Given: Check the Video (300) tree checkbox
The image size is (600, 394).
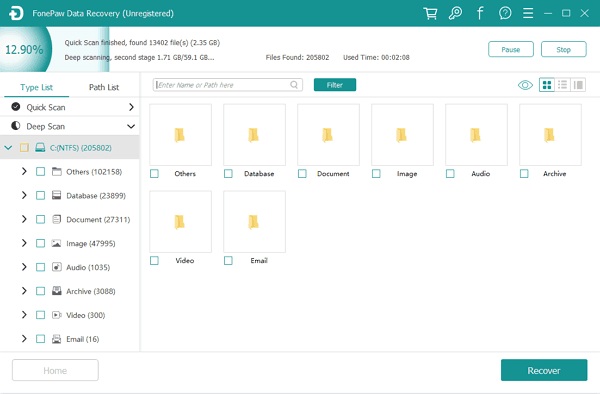Looking at the screenshot, I should point(40,315).
